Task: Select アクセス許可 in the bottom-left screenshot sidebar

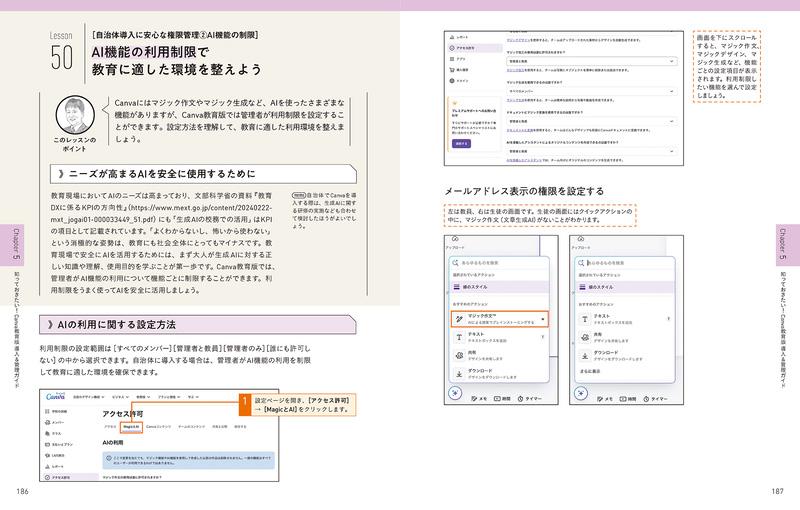Action: click(70, 477)
